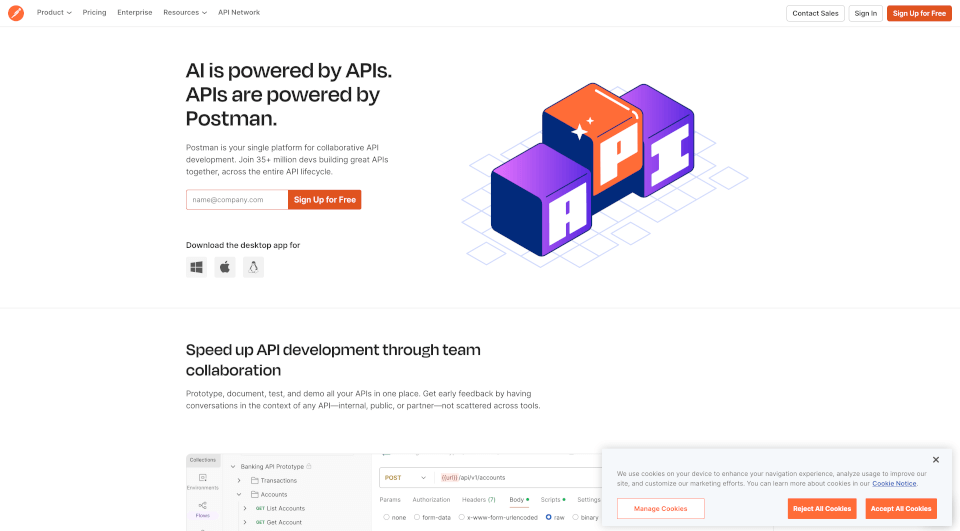Open the POST method dropdown
Screen dimensions: 960x531
point(405,478)
